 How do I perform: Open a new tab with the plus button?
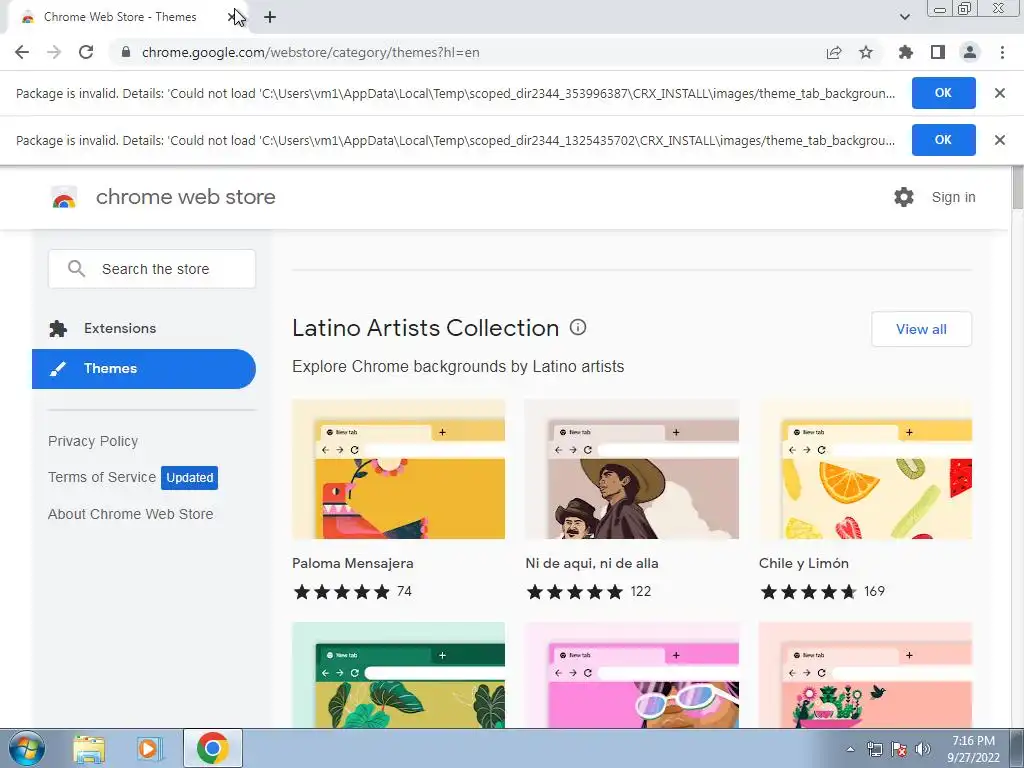coord(270,17)
